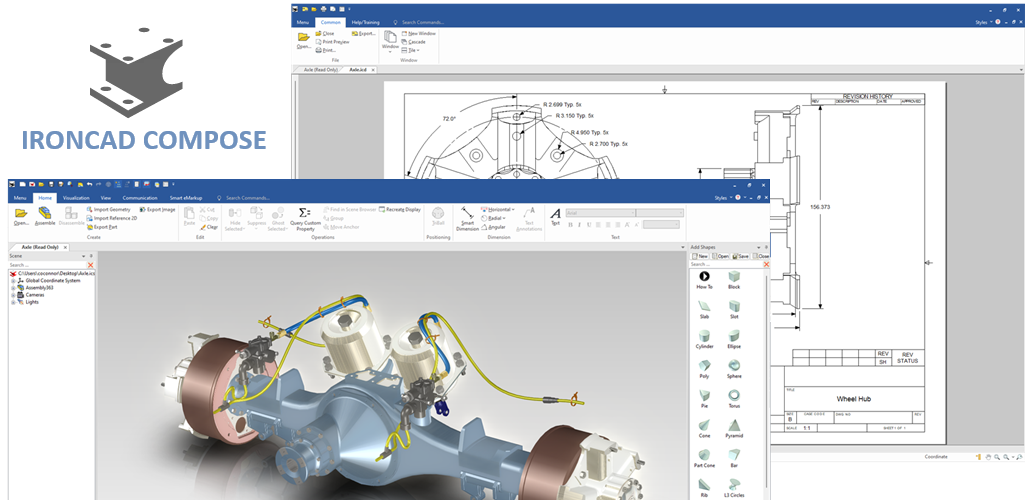
Task: Open Query Custom Property tool
Action: point(305,218)
